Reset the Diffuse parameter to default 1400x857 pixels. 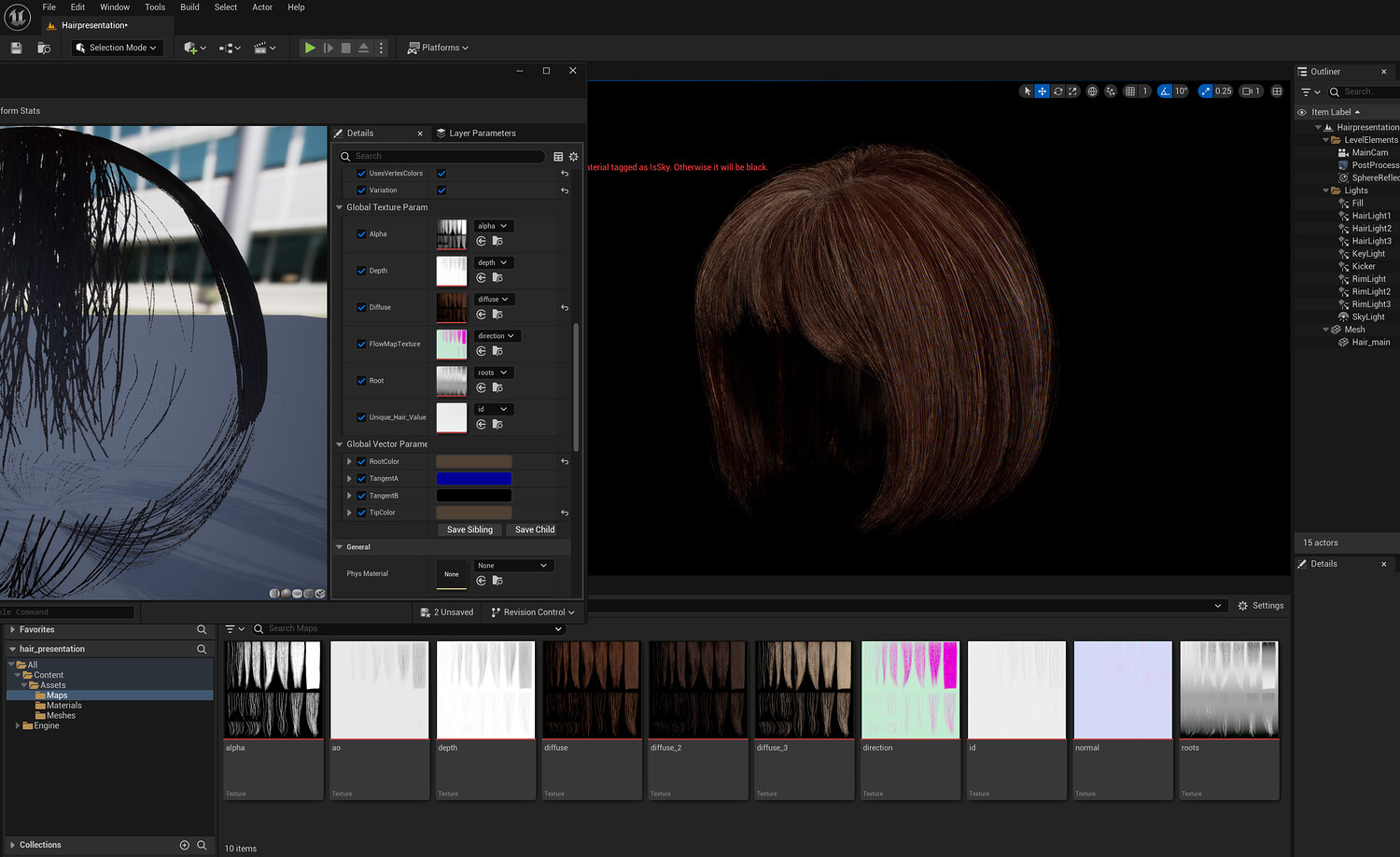point(564,307)
